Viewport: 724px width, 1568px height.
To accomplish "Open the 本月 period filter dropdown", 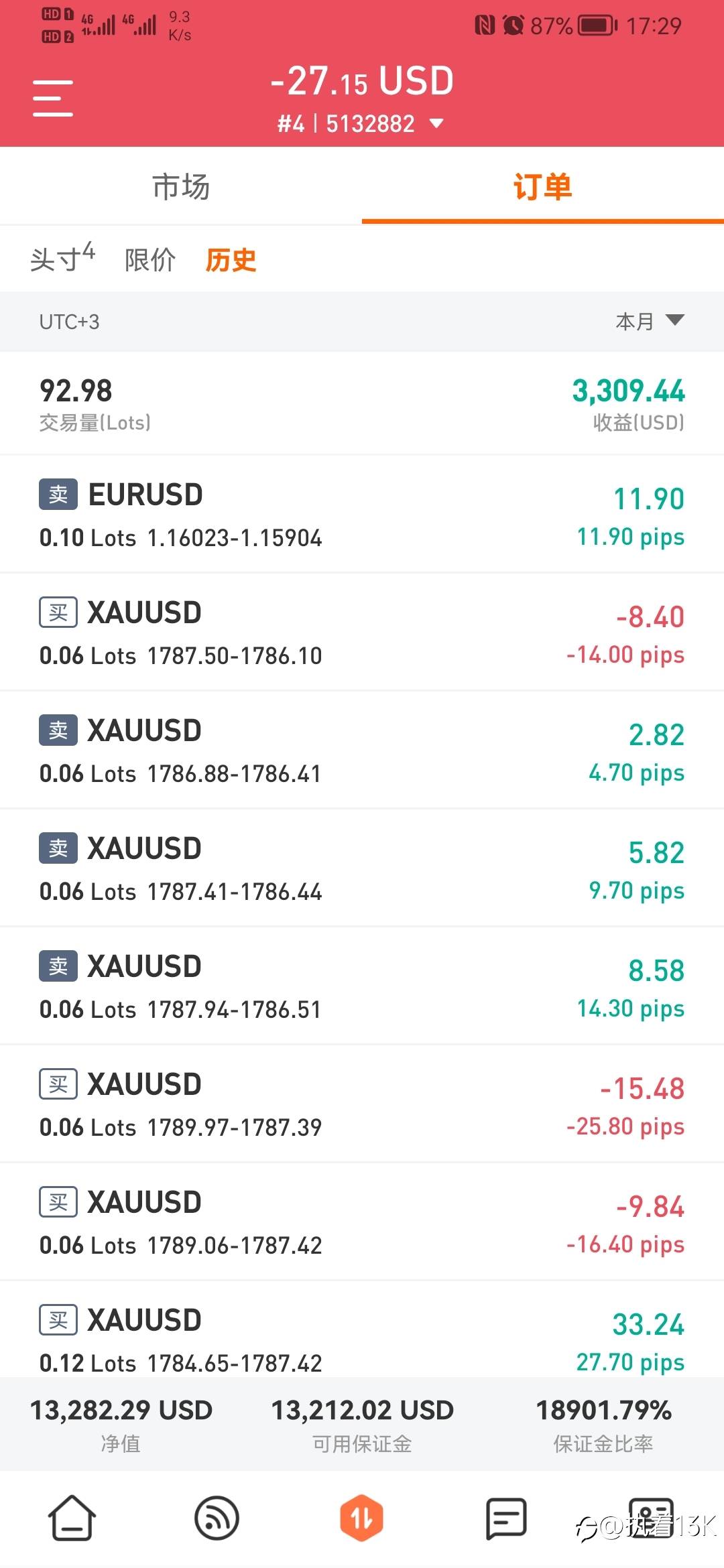I will coord(649,322).
